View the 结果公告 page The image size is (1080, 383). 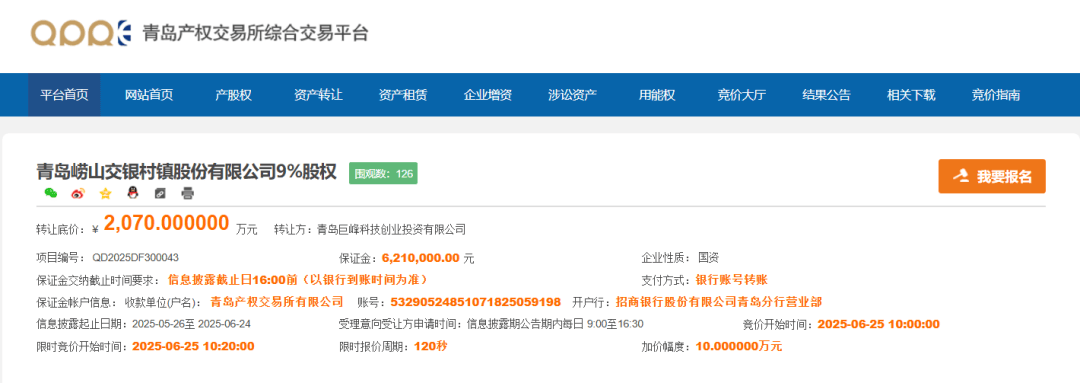[x=827, y=95]
